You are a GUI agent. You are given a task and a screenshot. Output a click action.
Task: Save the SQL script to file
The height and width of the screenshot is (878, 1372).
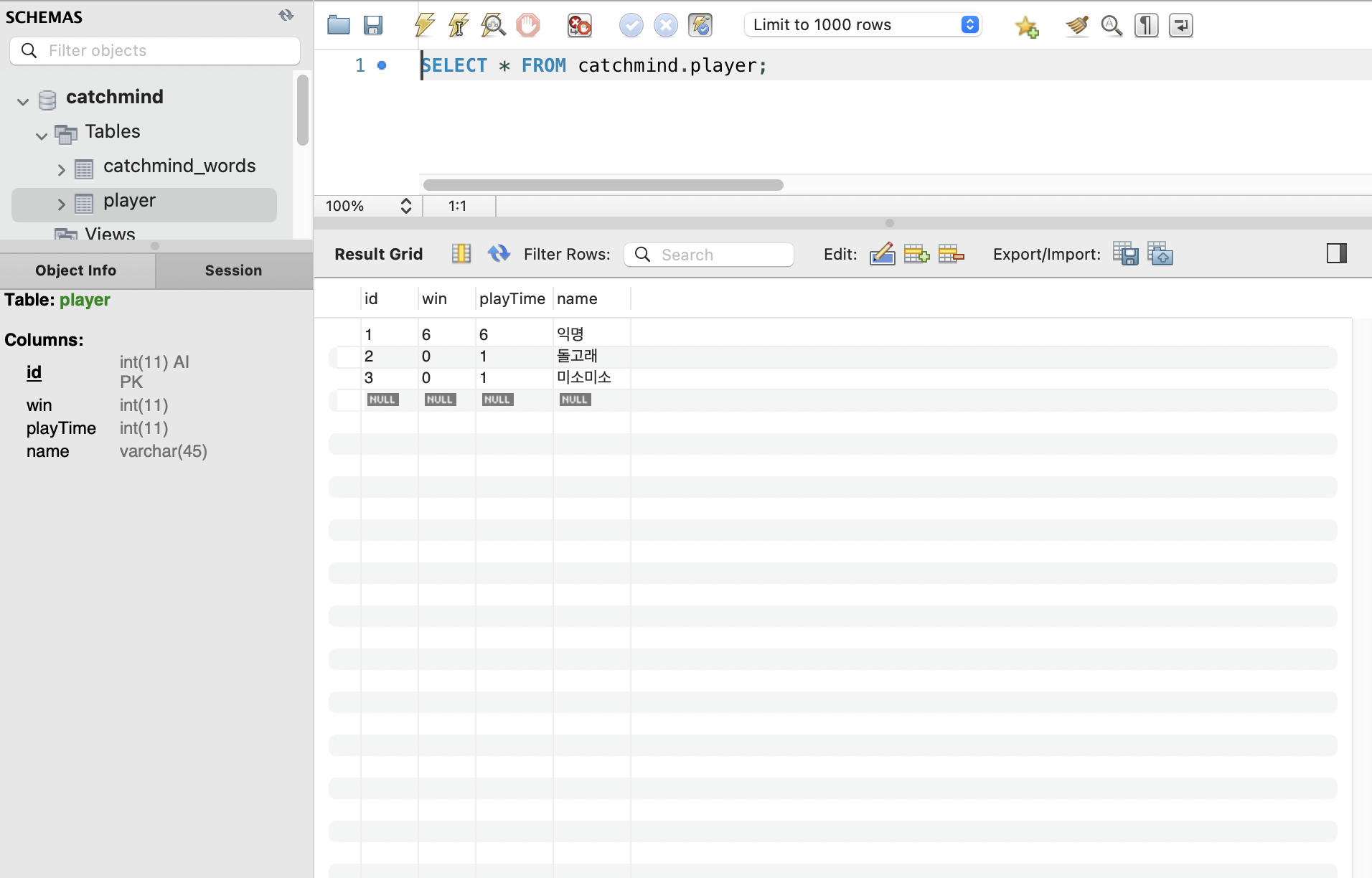coord(373,25)
